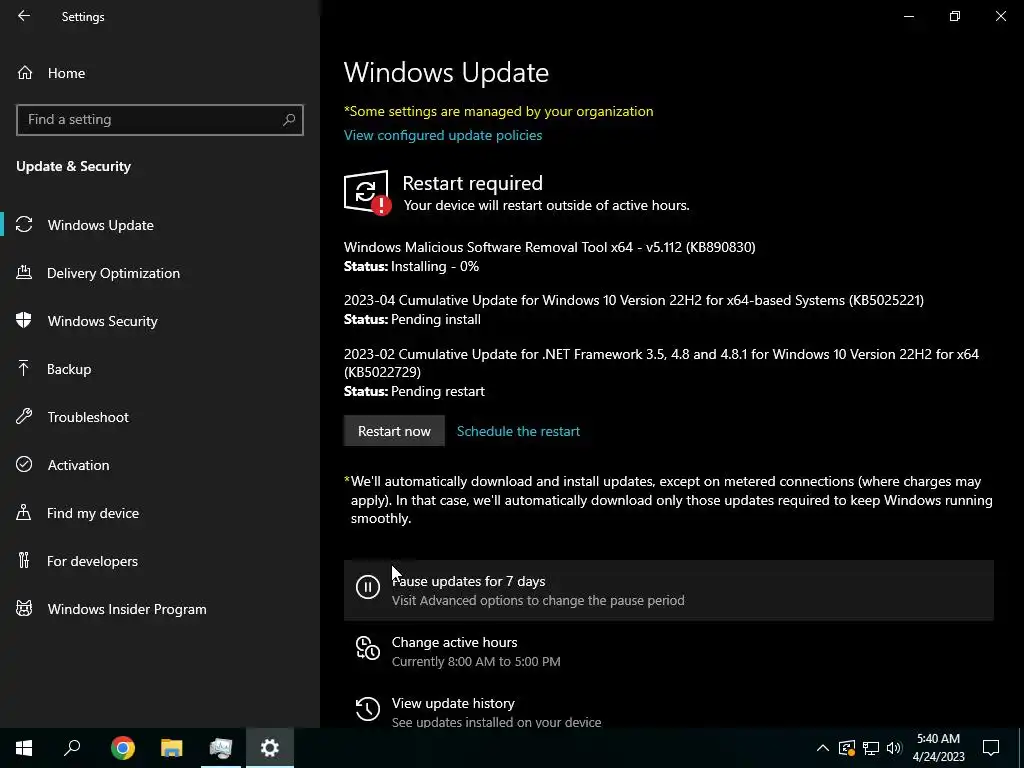Click the volume speaker icon
Viewport: 1024px width, 768px height.
click(894, 748)
